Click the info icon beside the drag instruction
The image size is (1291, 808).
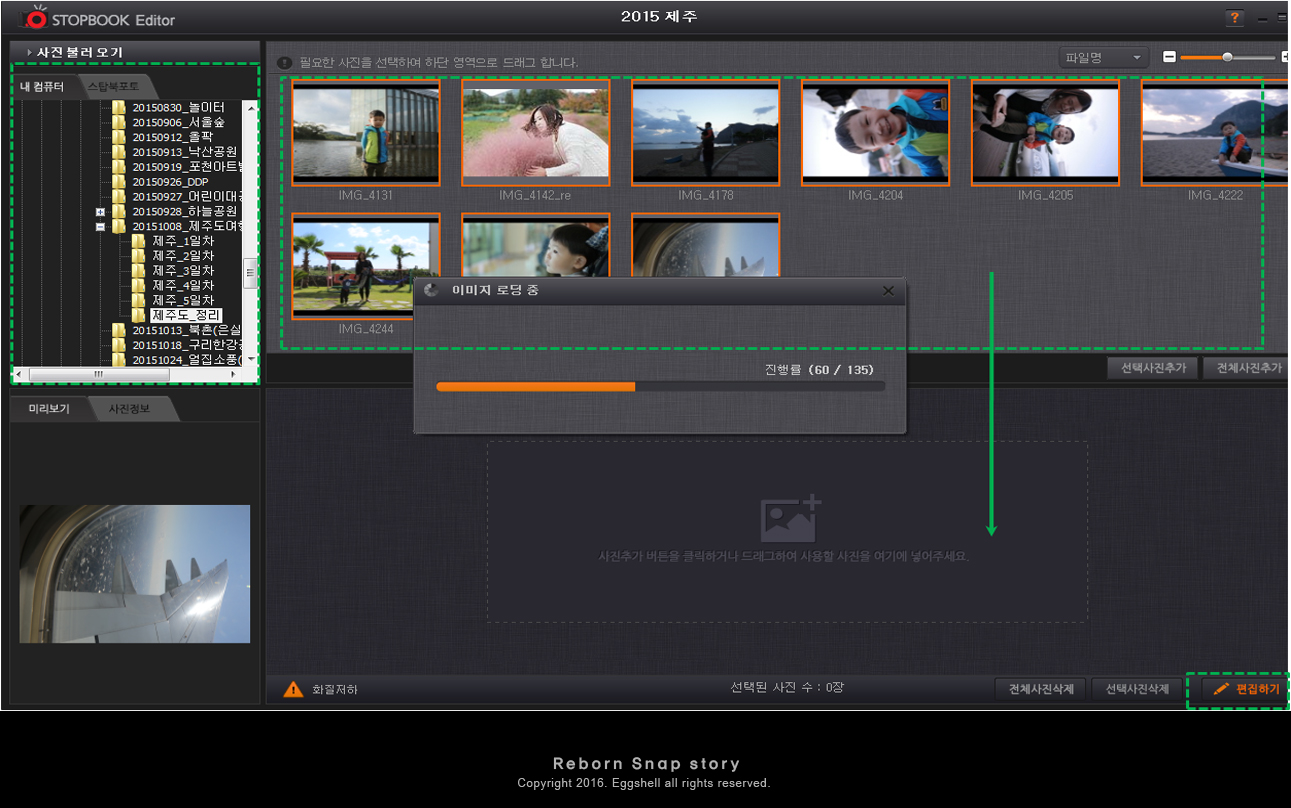coord(284,62)
